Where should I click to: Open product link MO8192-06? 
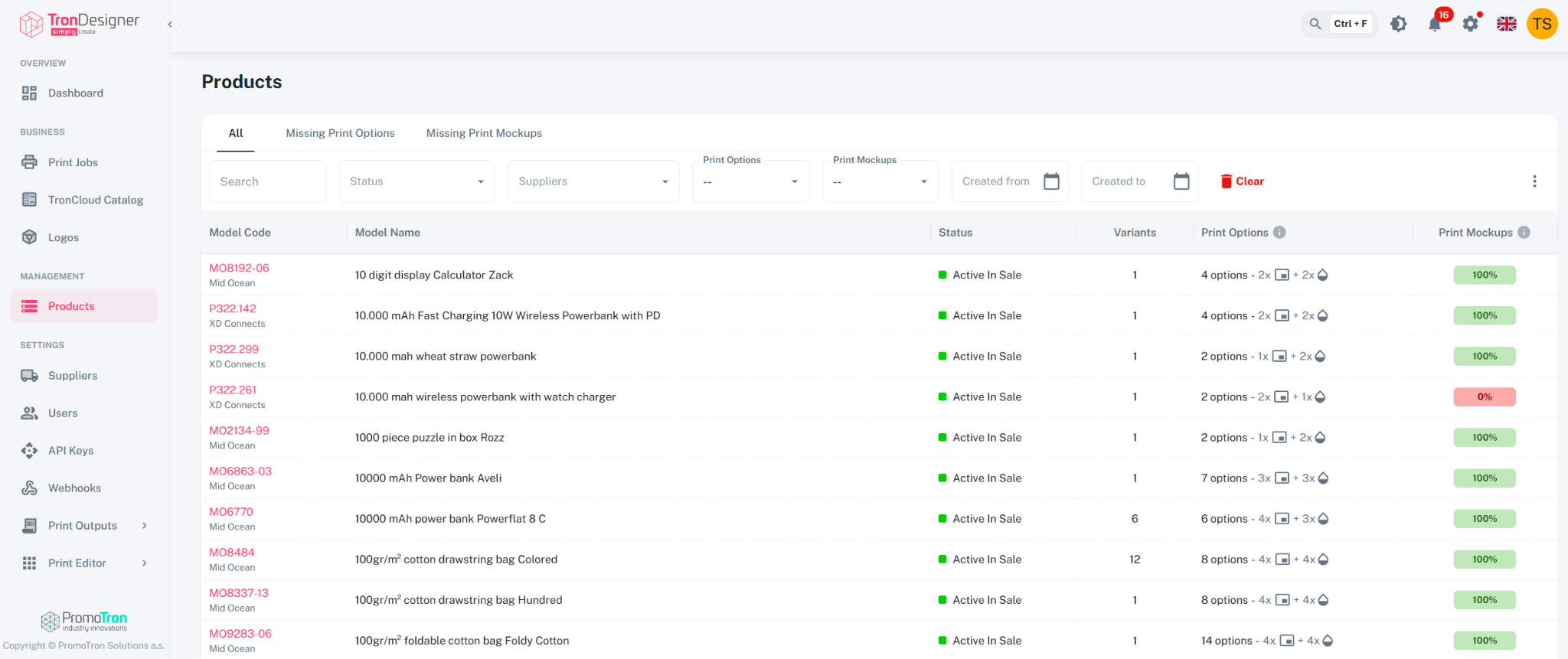click(239, 268)
